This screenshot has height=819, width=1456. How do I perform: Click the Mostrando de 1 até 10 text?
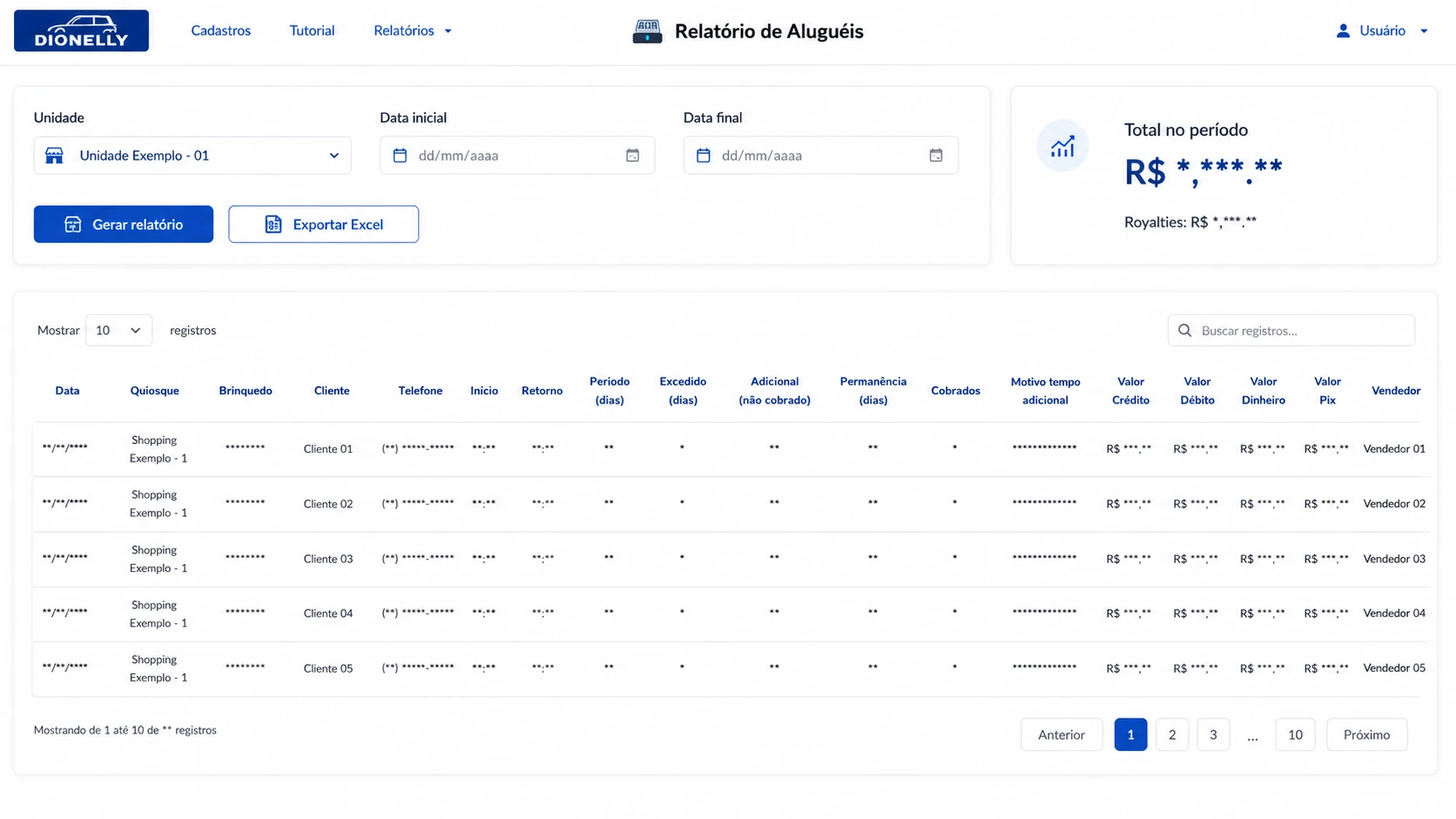pyautogui.click(x=125, y=730)
